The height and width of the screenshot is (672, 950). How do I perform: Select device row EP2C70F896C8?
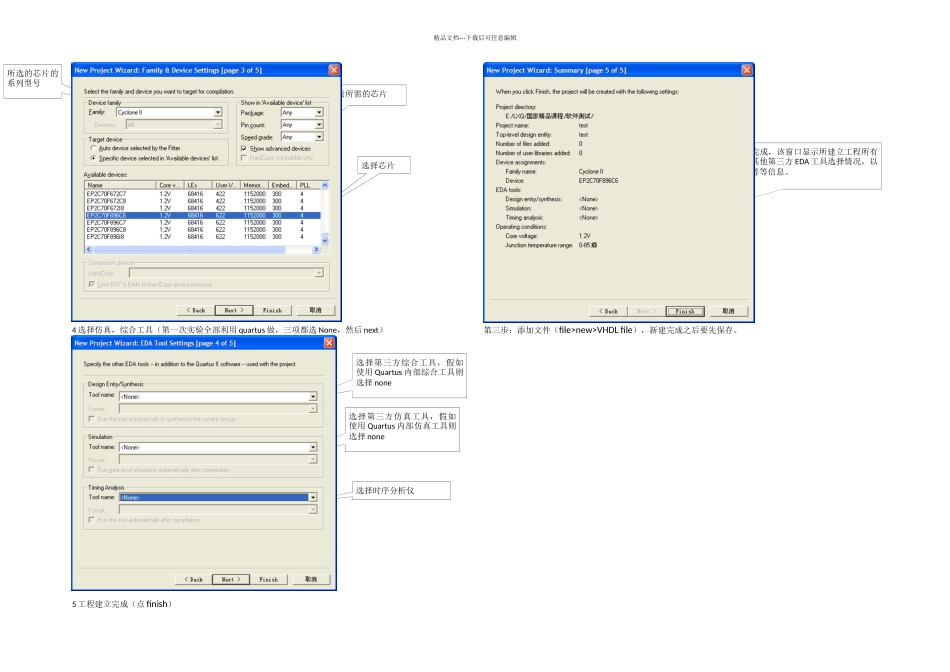pos(202,230)
